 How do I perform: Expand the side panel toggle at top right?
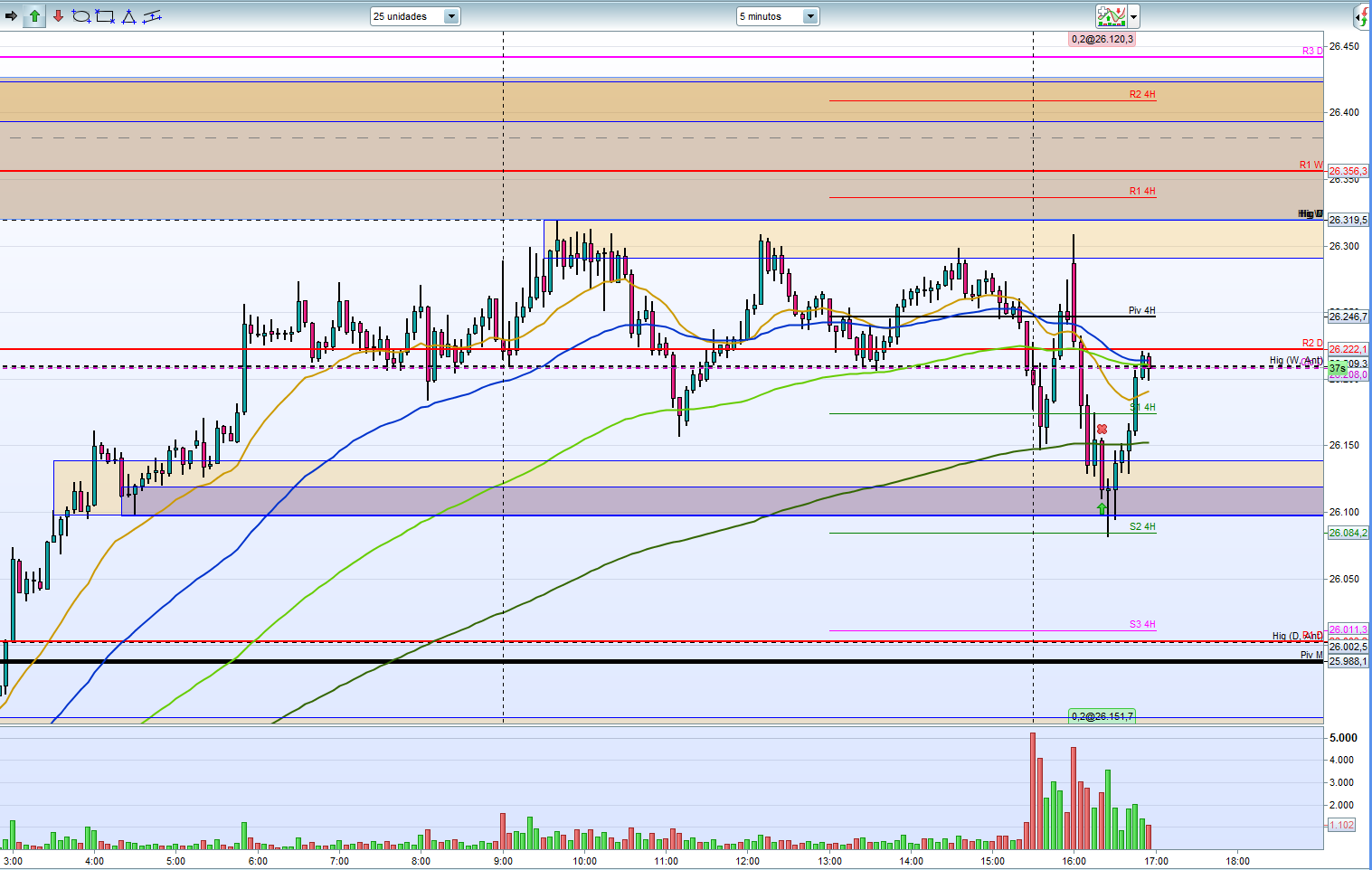pyautogui.click(x=1362, y=16)
